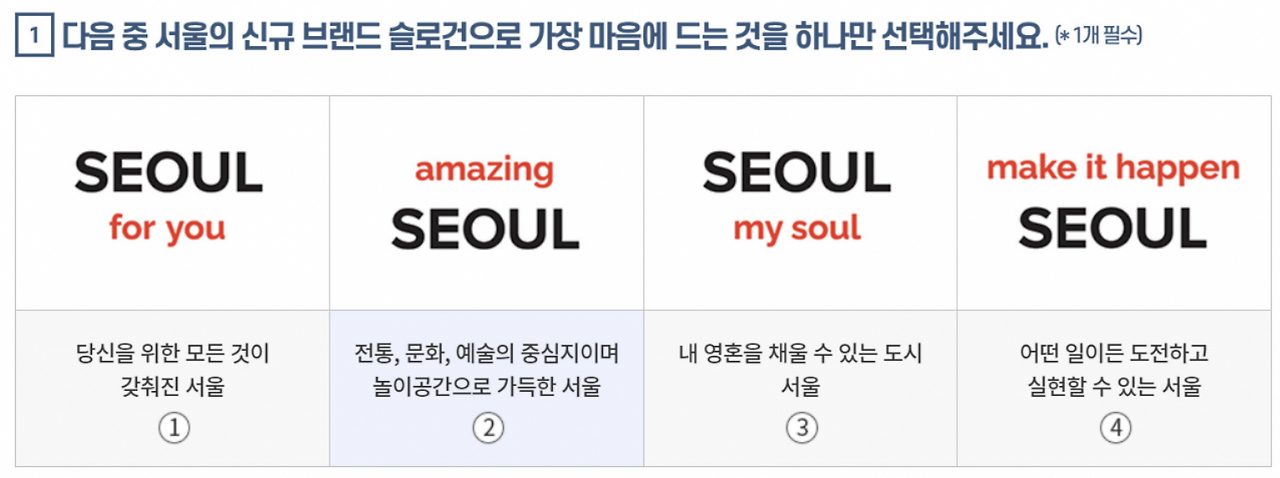Select circled number ① for SEOUL for you

174,428
